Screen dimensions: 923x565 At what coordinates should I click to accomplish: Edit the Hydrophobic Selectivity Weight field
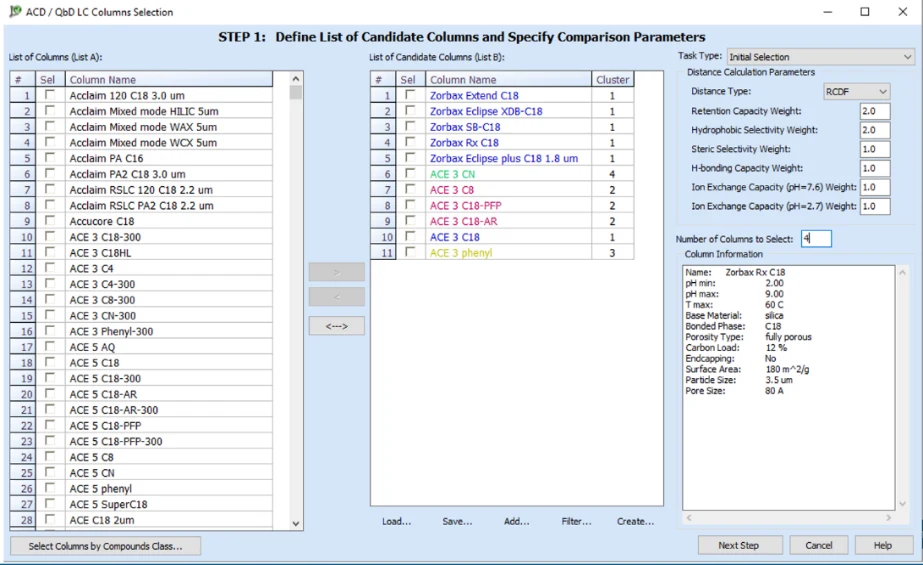pos(875,130)
